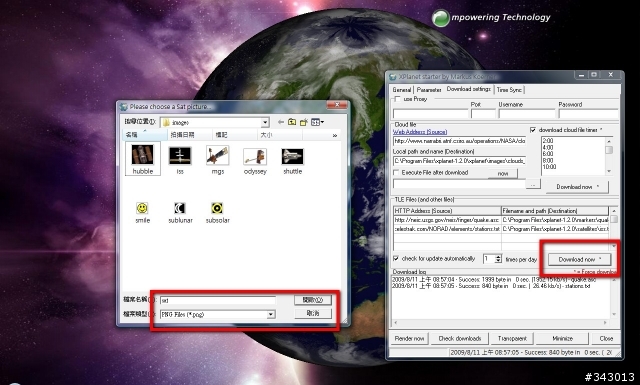Click the download log horizontal scrollbar
The image size is (640, 385).
(x=500, y=323)
